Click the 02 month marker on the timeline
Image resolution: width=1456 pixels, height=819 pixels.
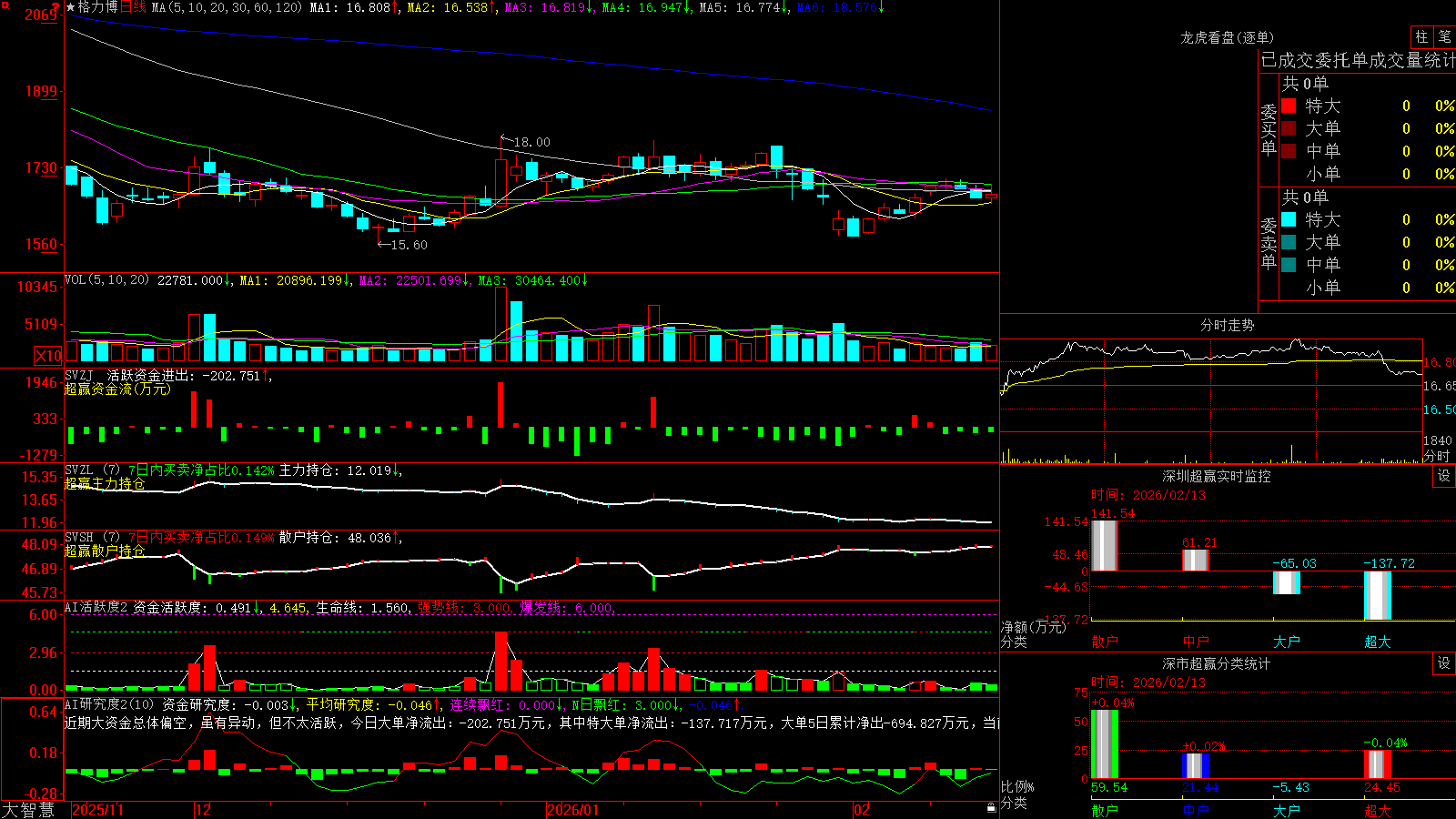point(861,810)
